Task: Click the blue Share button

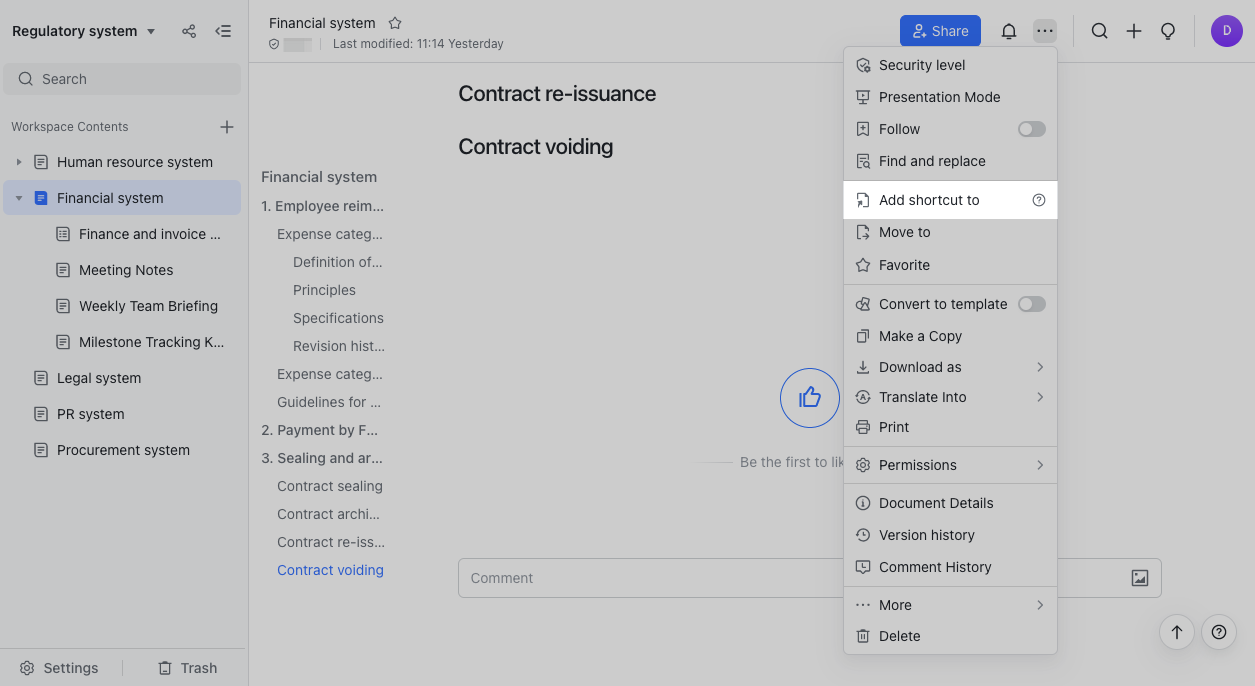Action: [x=939, y=31]
